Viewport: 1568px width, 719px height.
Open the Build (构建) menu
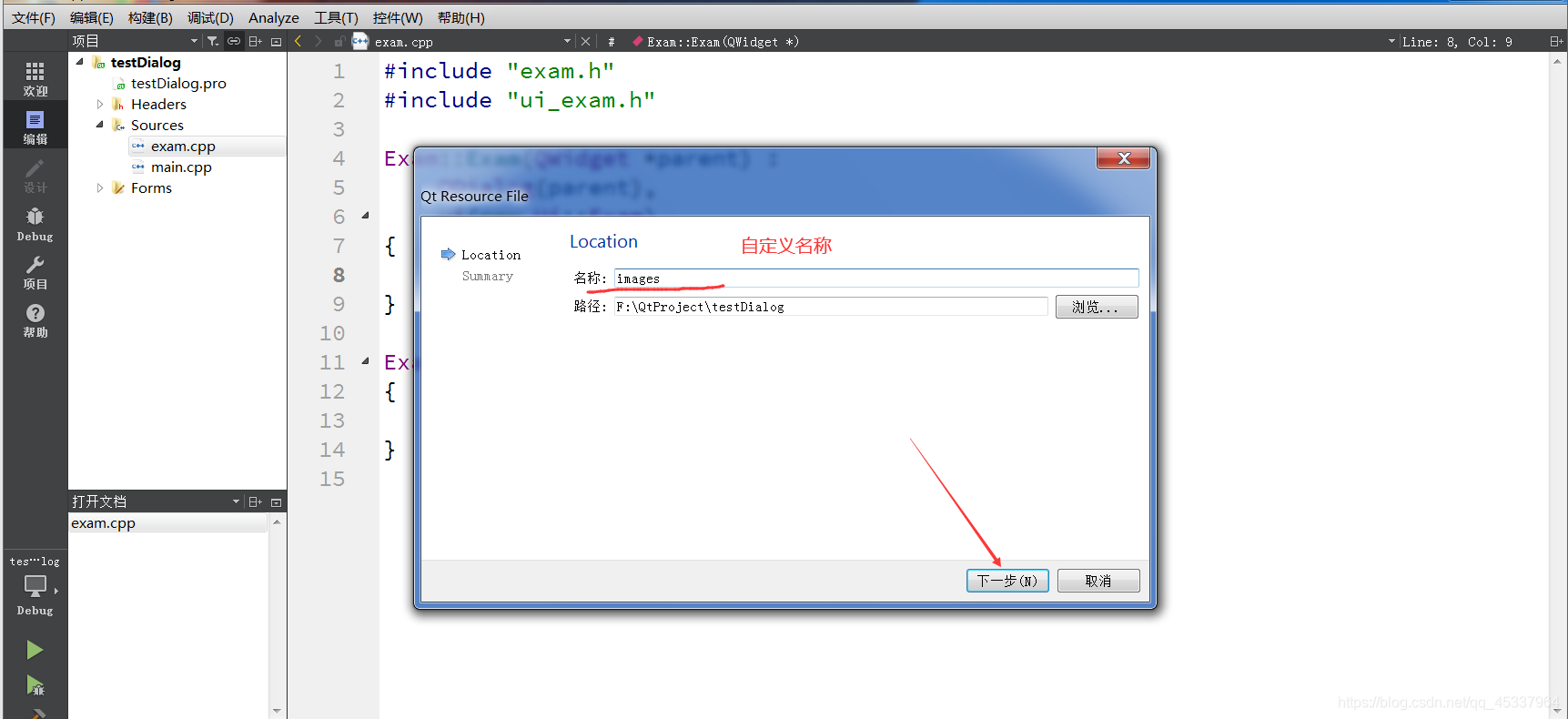[150, 17]
